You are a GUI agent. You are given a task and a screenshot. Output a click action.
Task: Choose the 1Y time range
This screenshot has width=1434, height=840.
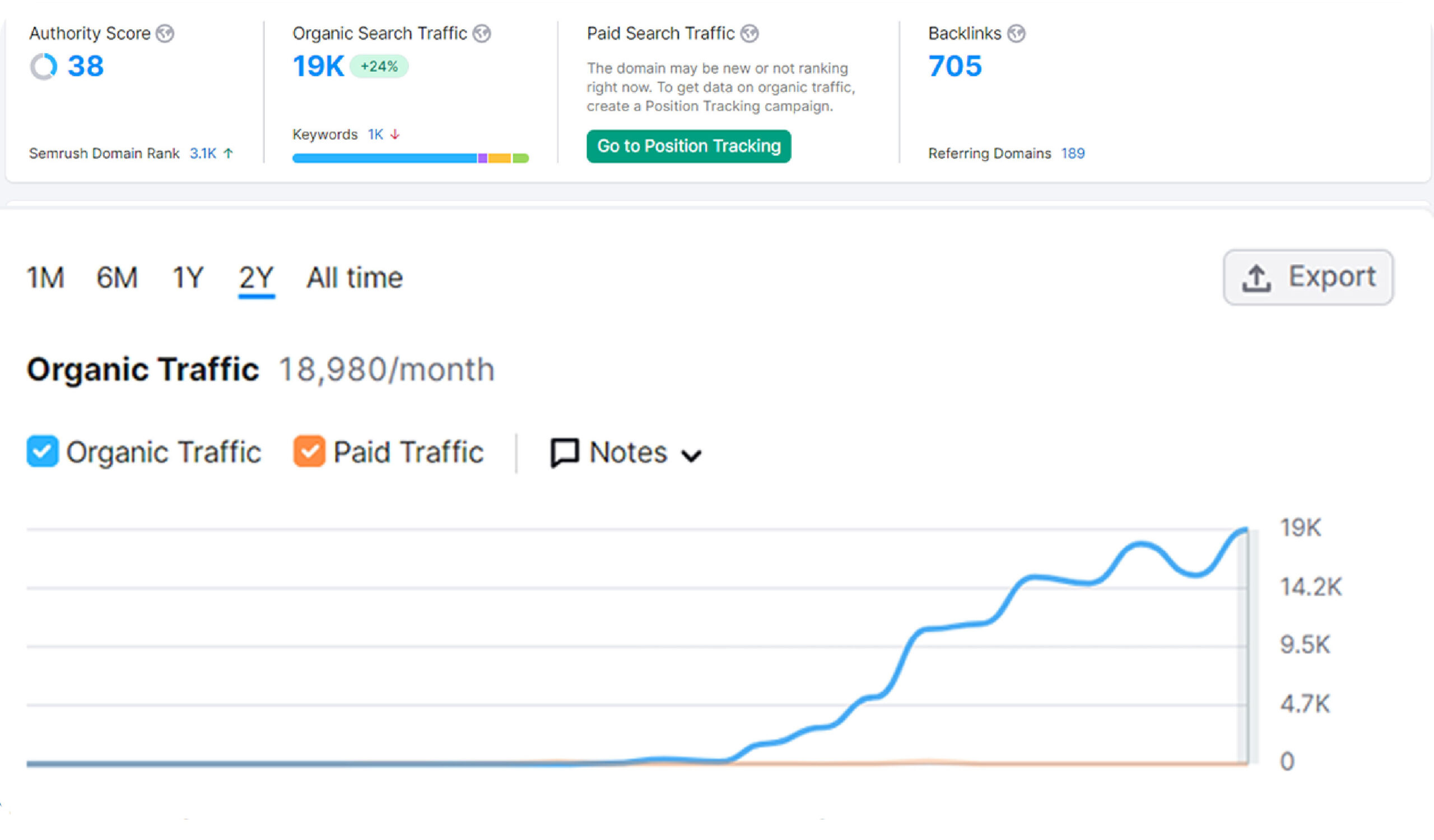click(x=188, y=278)
